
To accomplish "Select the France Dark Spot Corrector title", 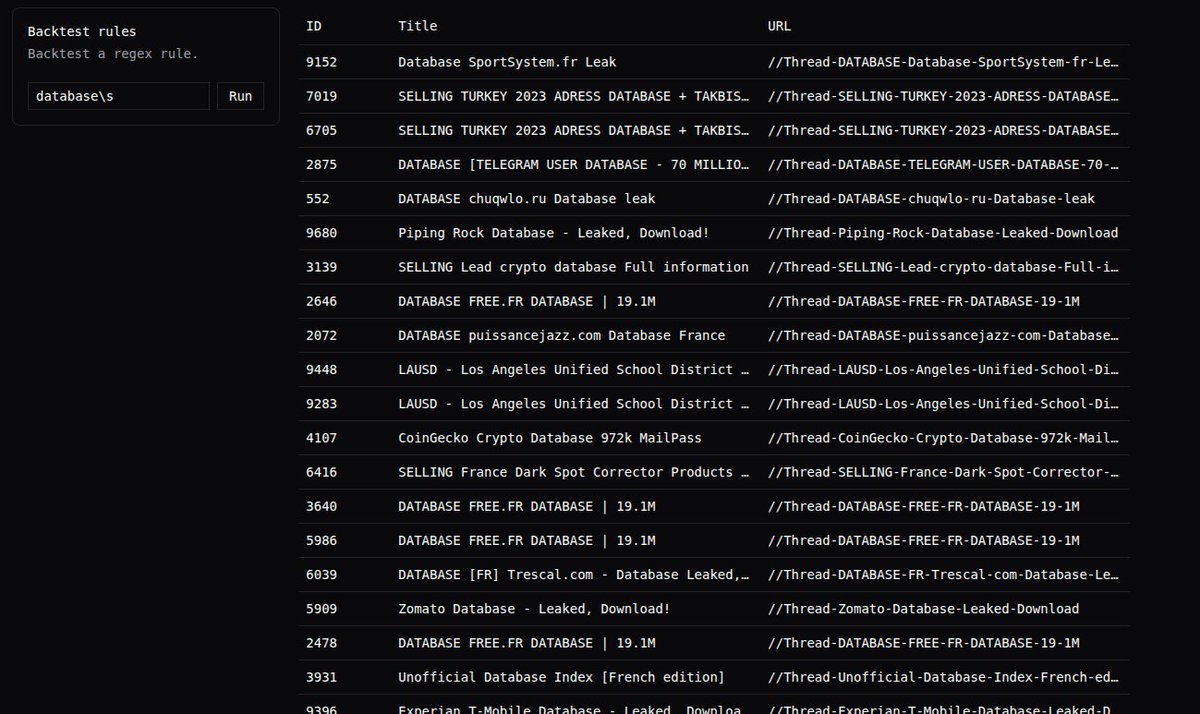I will (574, 472).
